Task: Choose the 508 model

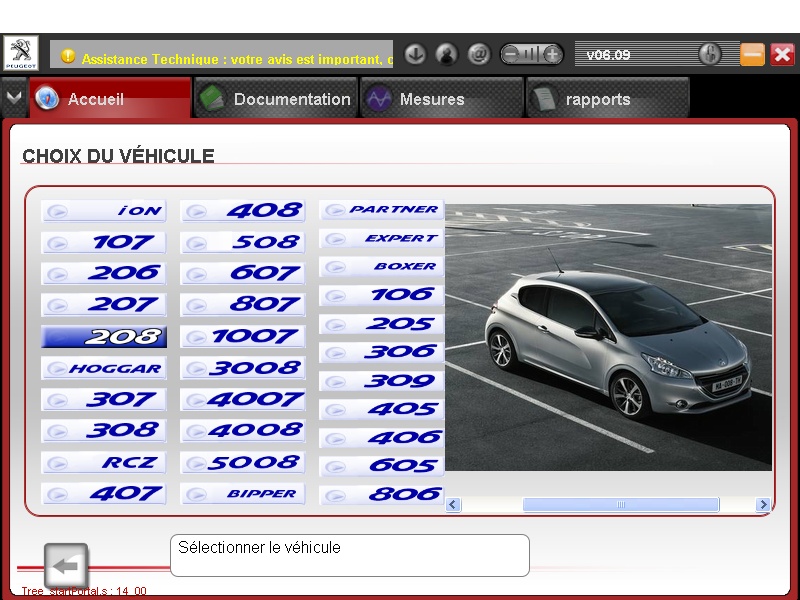Action: pyautogui.click(x=243, y=242)
